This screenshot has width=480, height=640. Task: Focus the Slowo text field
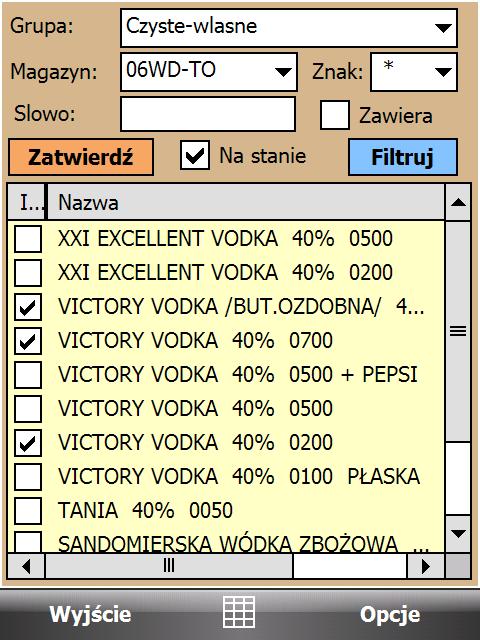click(x=208, y=114)
